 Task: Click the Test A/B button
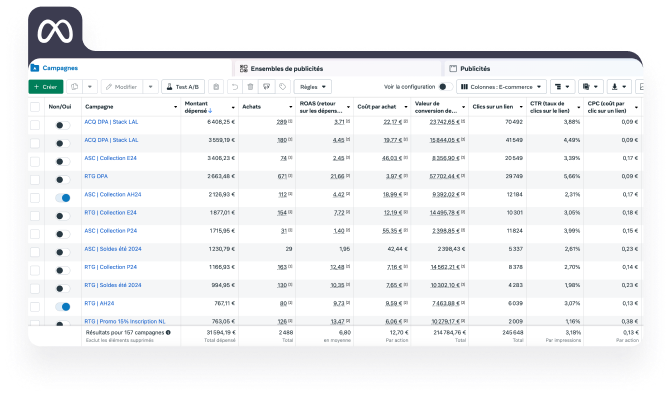(x=183, y=87)
